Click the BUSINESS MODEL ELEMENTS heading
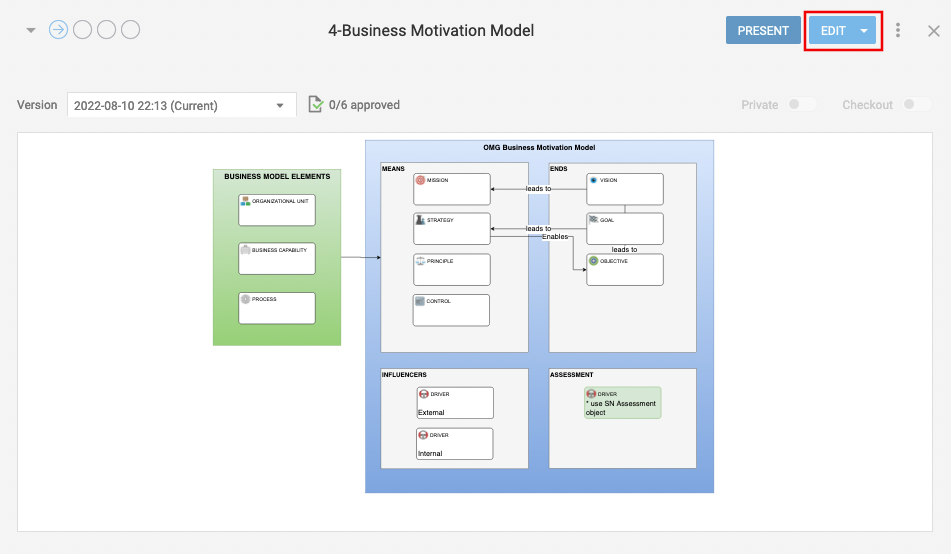951x554 pixels. click(277, 177)
